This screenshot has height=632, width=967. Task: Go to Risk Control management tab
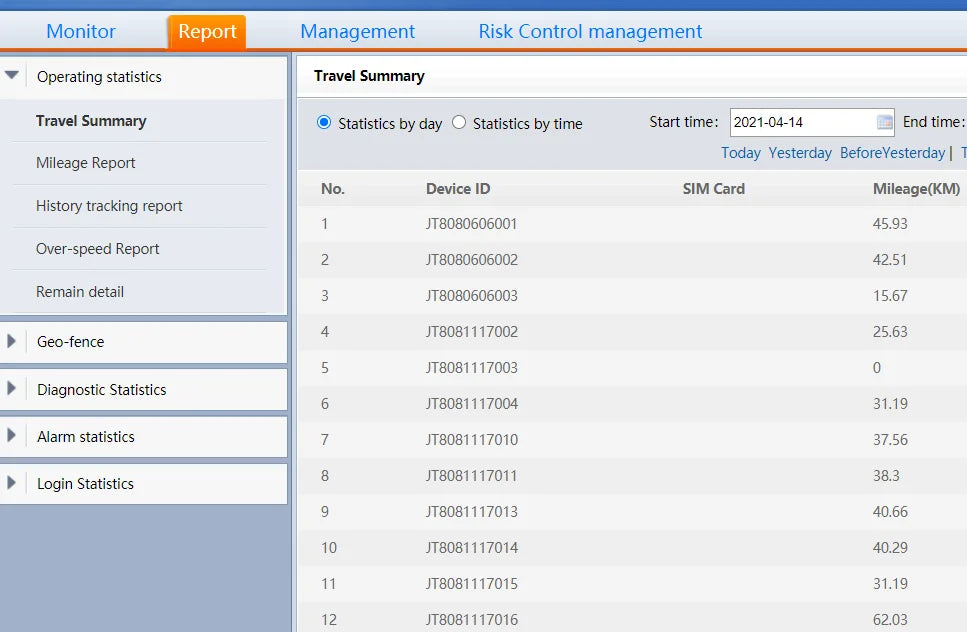590,31
